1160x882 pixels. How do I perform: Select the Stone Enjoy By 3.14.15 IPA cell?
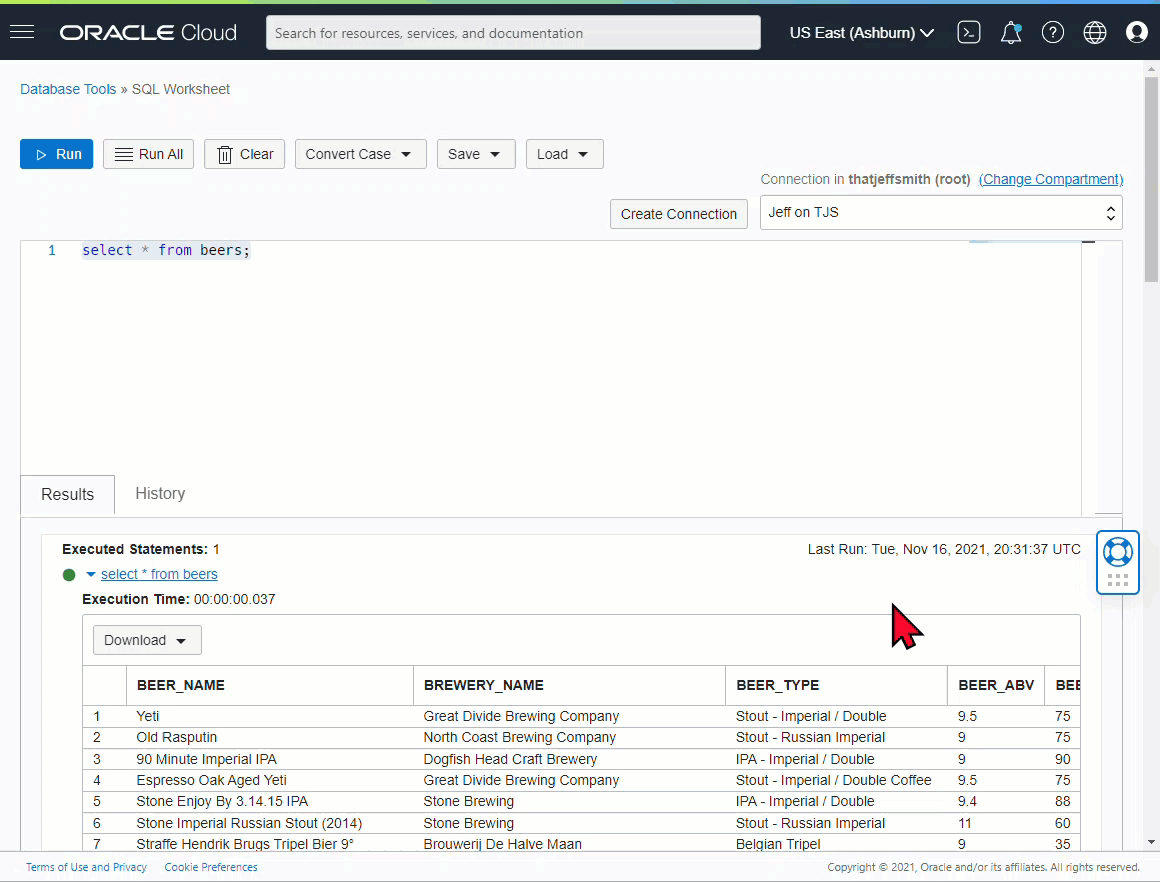click(270, 801)
